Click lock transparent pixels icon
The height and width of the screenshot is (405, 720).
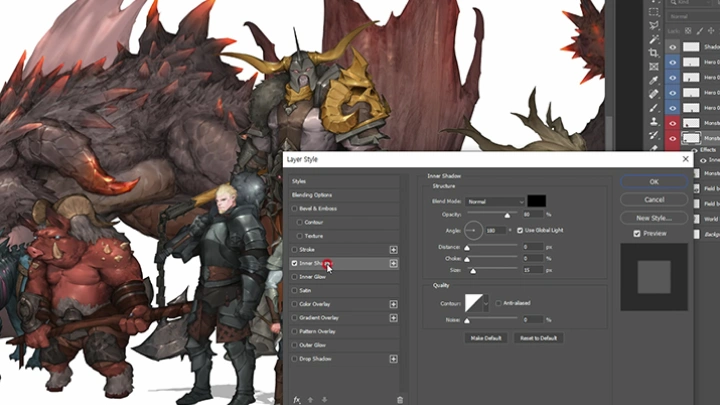[688, 31]
